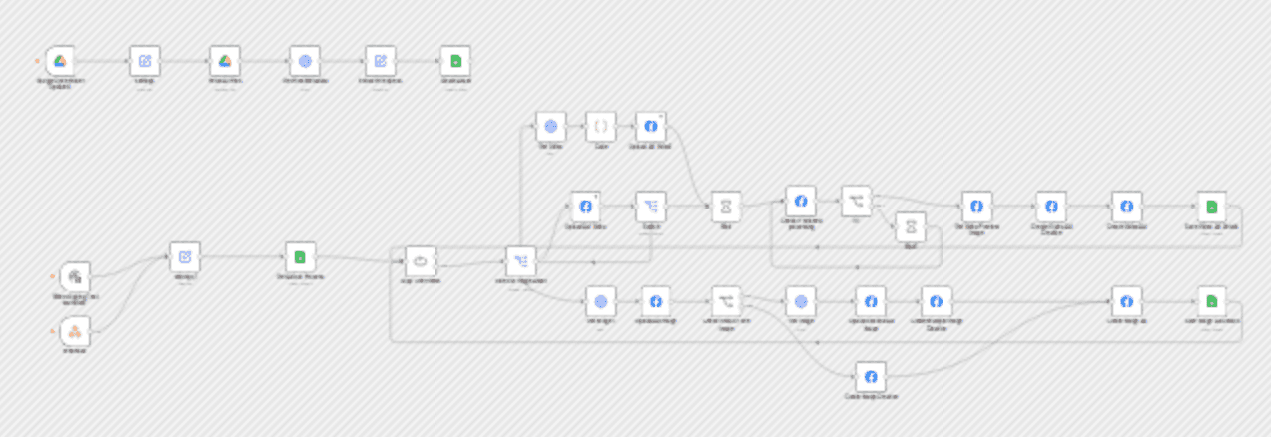
Task: Open the first HTTP globe node in image branch
Action: (600, 300)
